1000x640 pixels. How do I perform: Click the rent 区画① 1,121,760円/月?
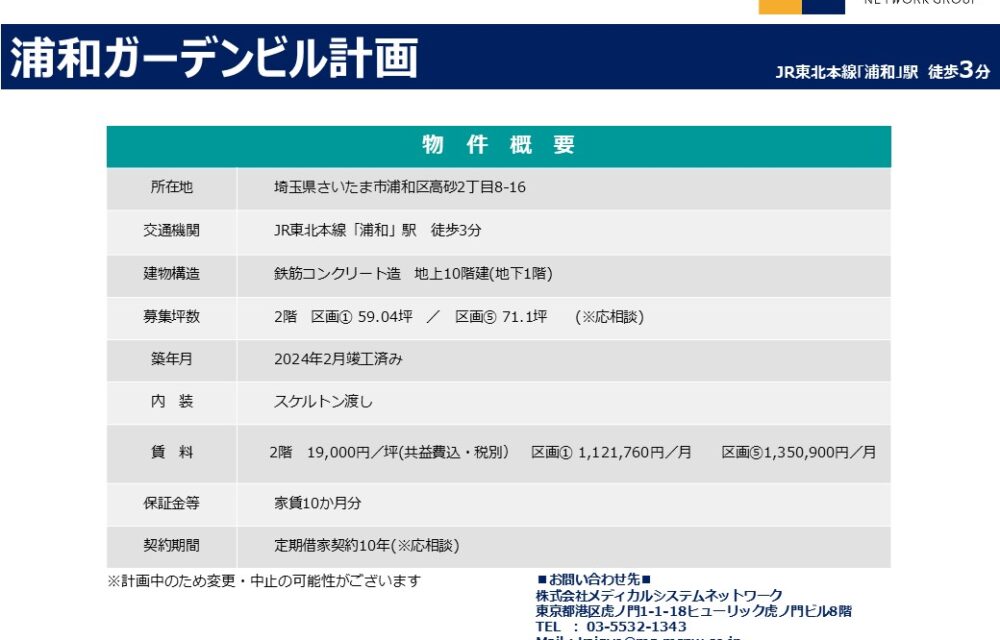612,453
